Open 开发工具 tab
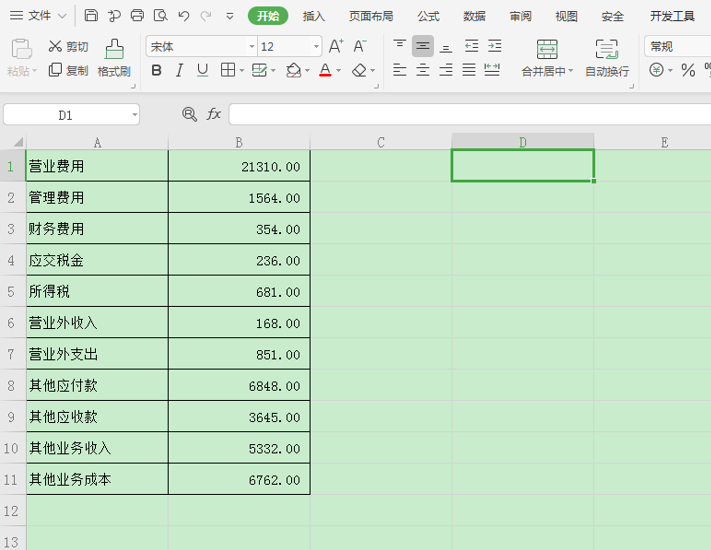The width and height of the screenshot is (711, 550). point(672,16)
